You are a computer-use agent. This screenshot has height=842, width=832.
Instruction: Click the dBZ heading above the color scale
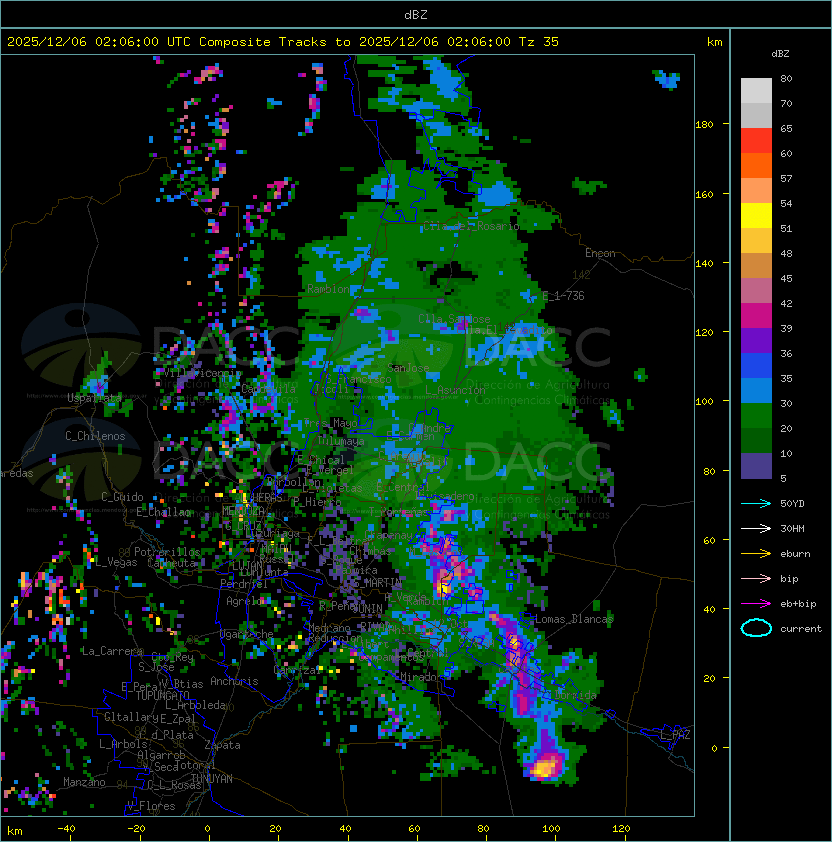780,54
